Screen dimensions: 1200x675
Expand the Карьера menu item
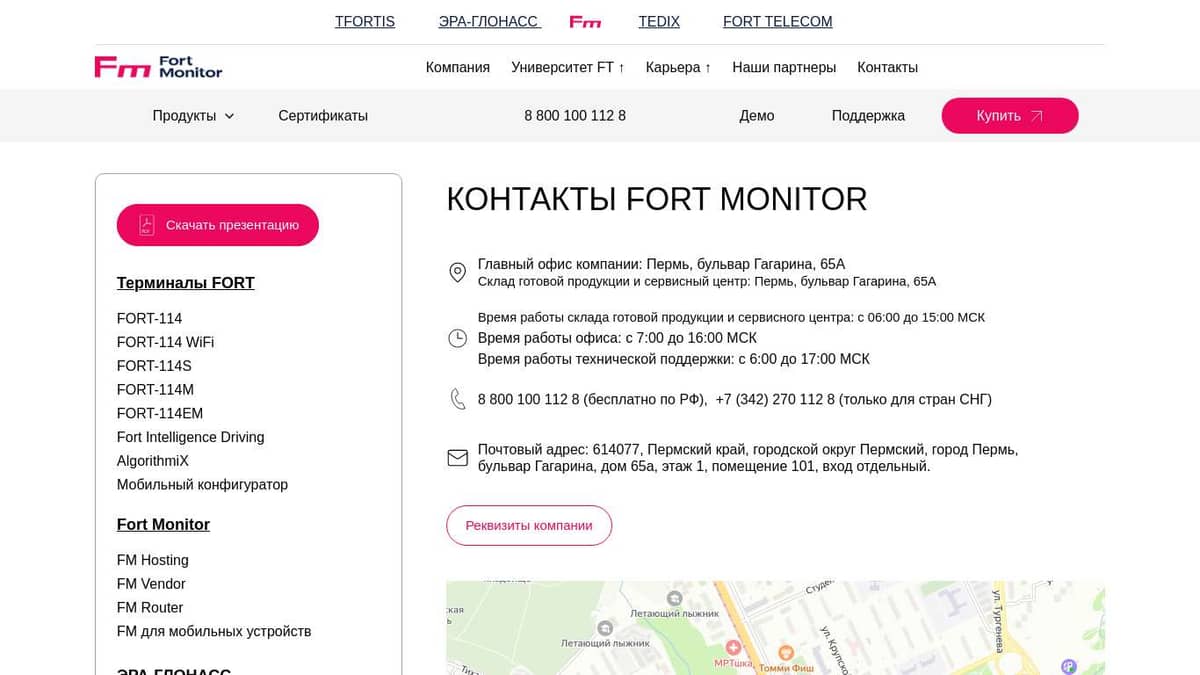click(x=678, y=67)
